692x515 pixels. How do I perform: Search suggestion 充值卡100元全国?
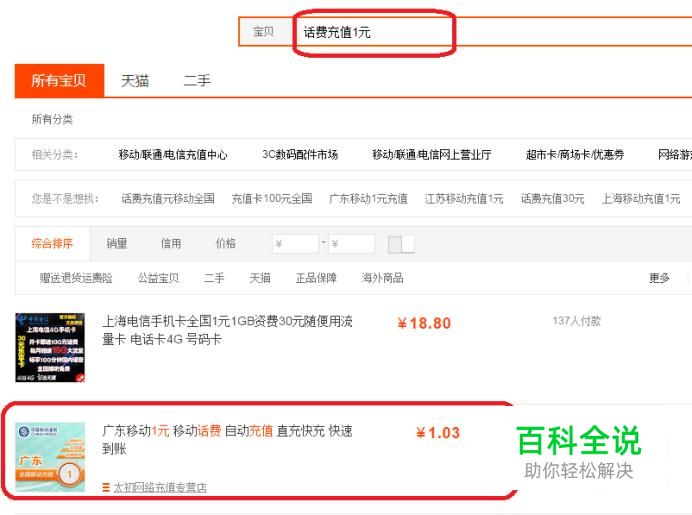(x=272, y=199)
